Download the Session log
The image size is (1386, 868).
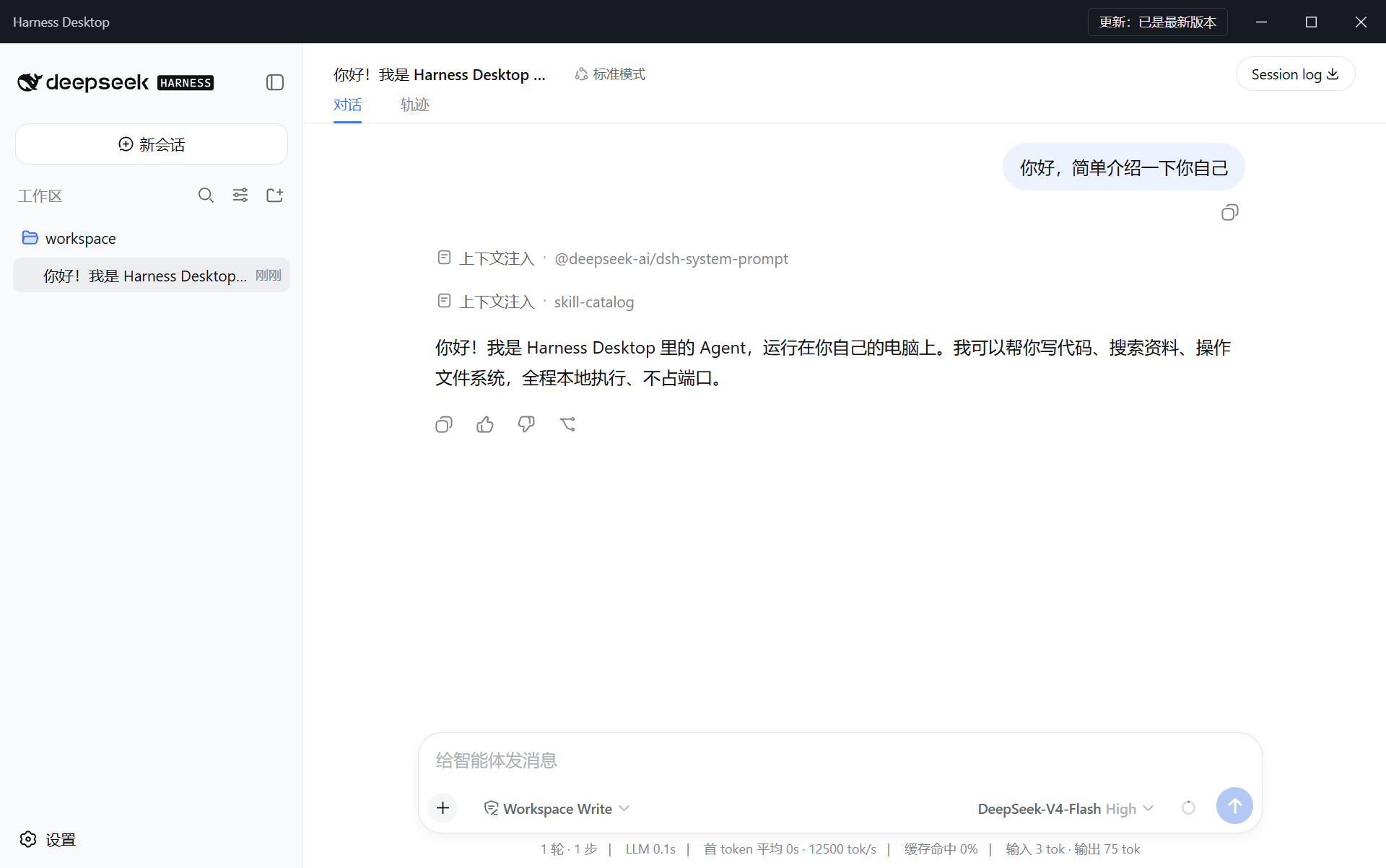click(1295, 74)
